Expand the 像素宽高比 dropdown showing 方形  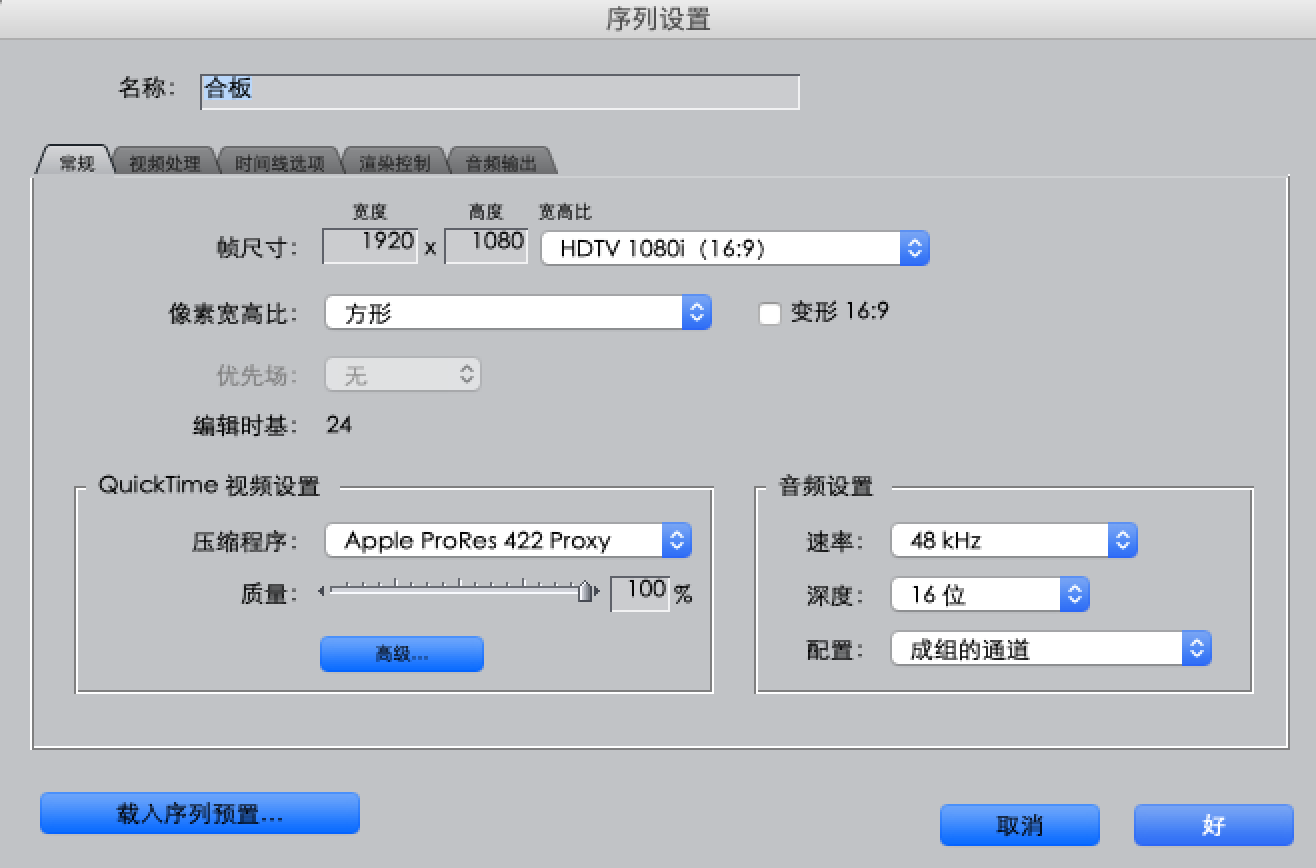point(517,313)
